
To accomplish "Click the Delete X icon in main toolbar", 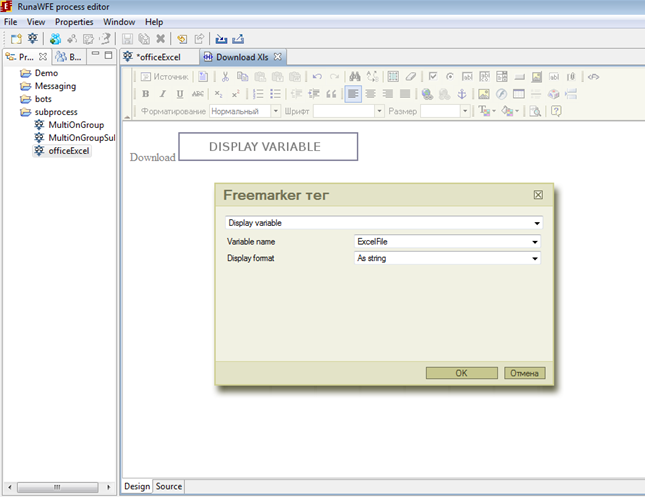I will (160, 39).
